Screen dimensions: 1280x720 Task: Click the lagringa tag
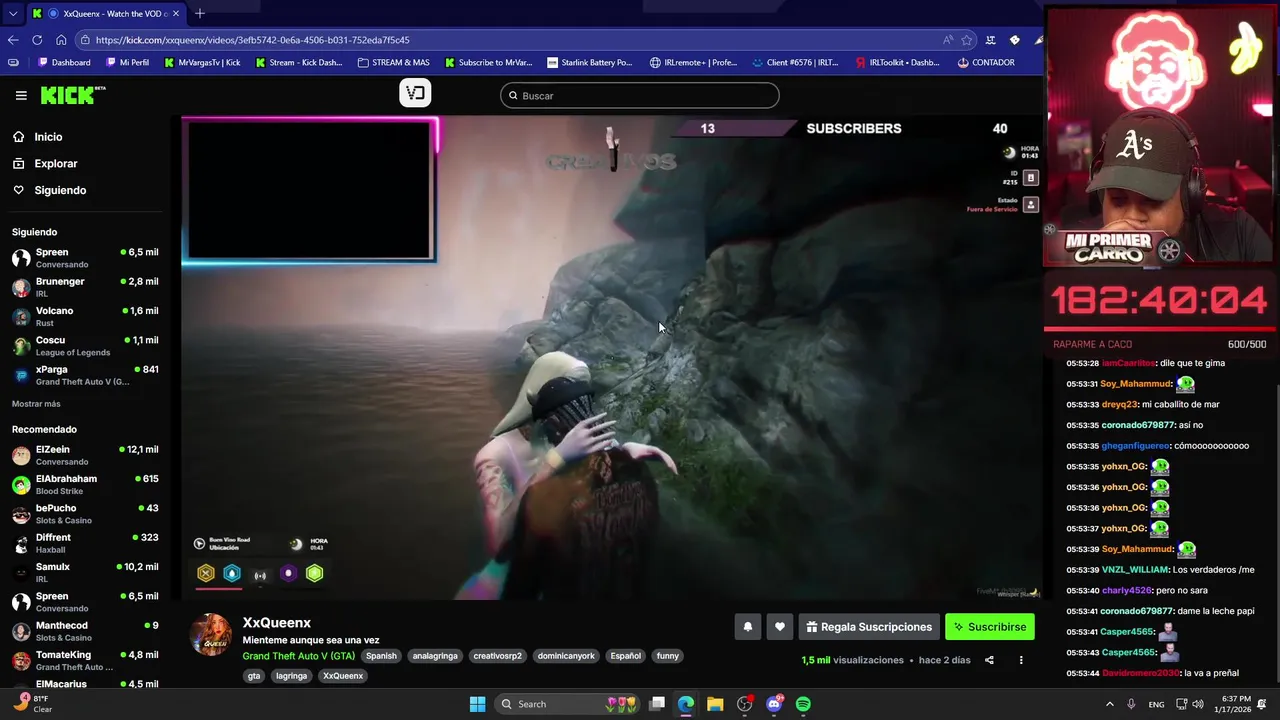291,676
